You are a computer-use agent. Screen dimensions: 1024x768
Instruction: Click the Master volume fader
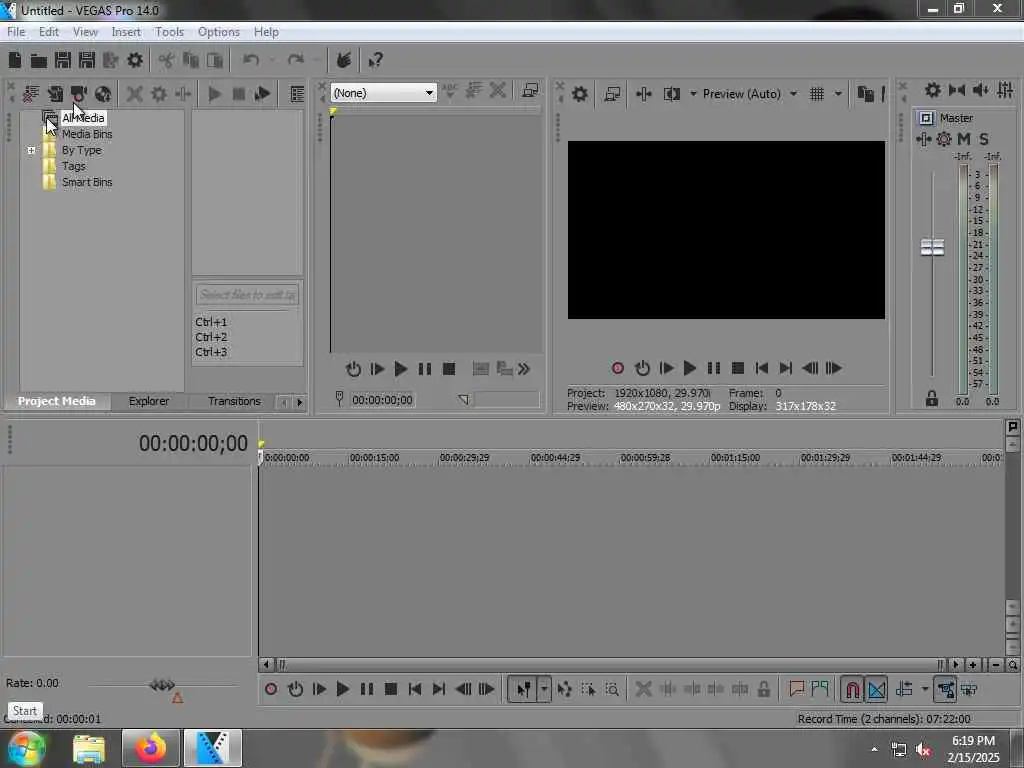[x=932, y=248]
